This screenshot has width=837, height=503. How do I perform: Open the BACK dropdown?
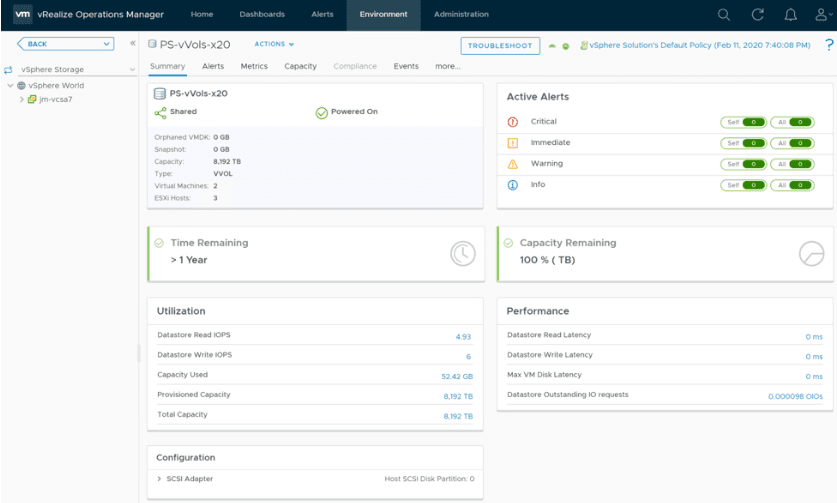[x=66, y=44]
